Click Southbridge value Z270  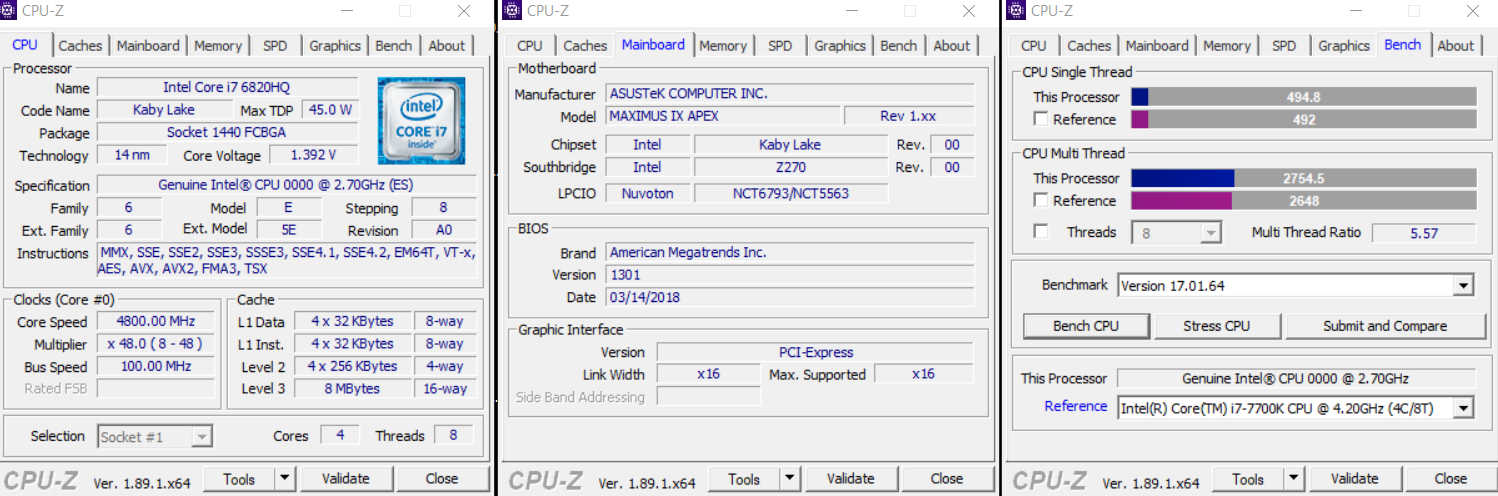[x=790, y=167]
